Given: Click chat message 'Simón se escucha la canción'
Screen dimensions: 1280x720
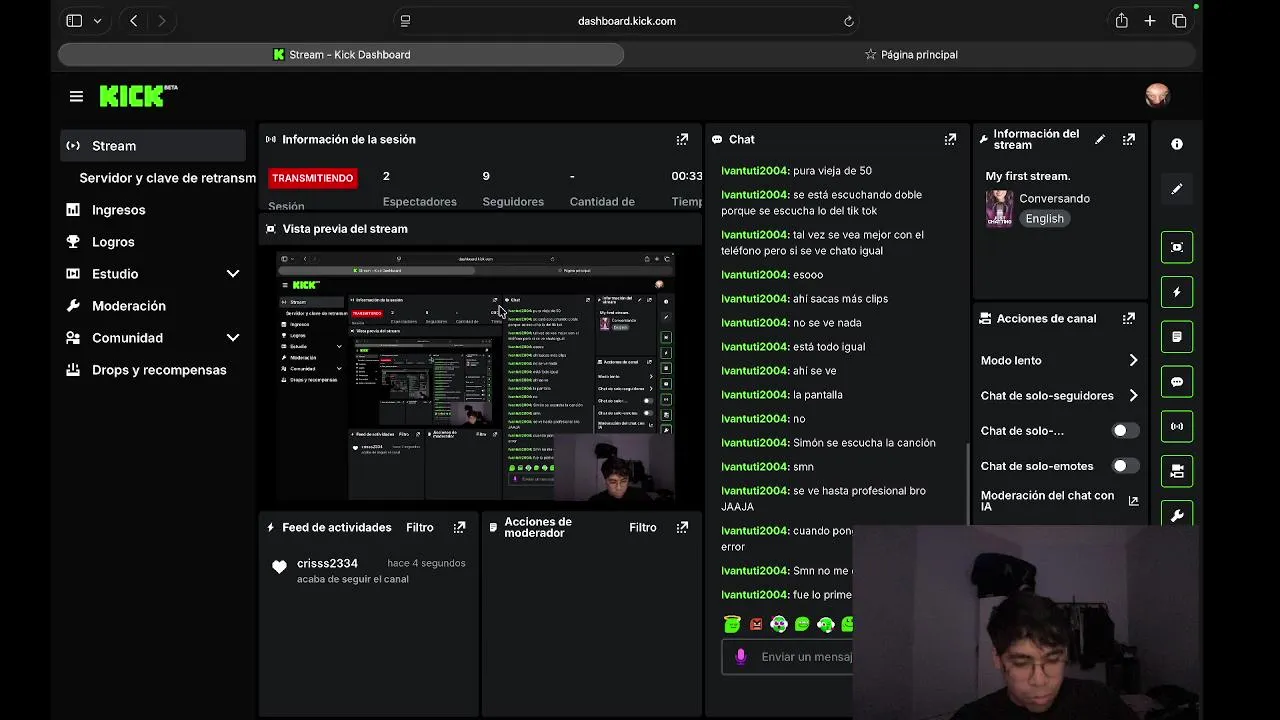Looking at the screenshot, I should pos(864,443).
